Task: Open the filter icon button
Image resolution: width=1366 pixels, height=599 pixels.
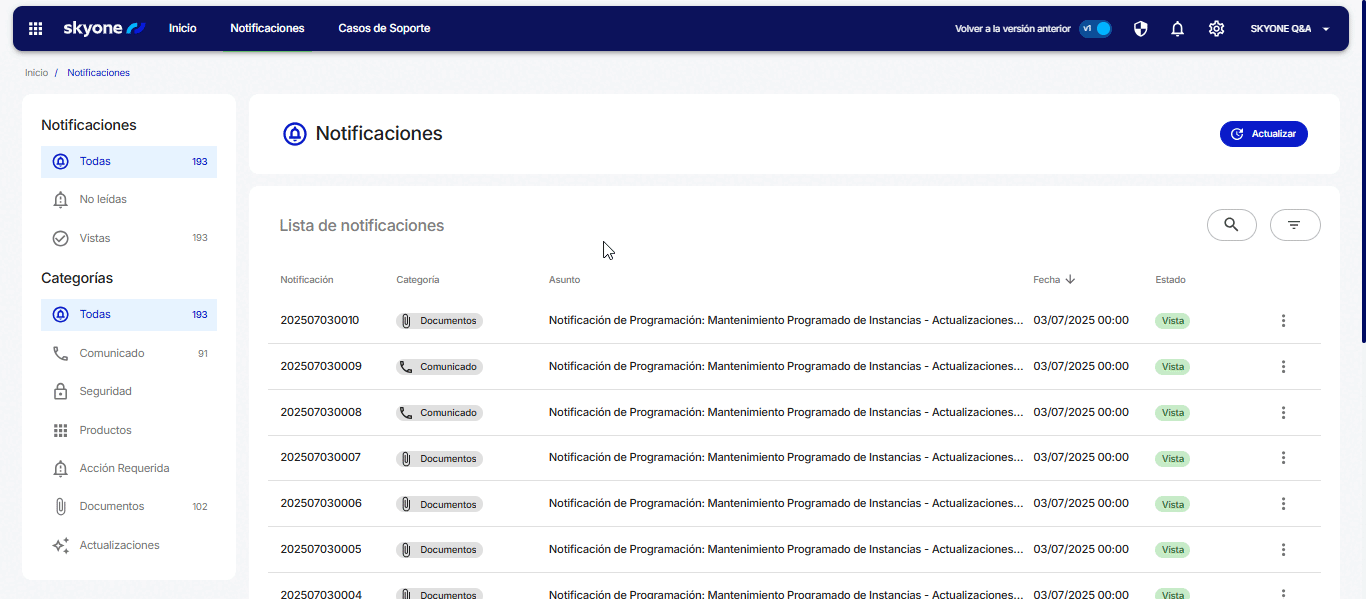Action: (1294, 225)
